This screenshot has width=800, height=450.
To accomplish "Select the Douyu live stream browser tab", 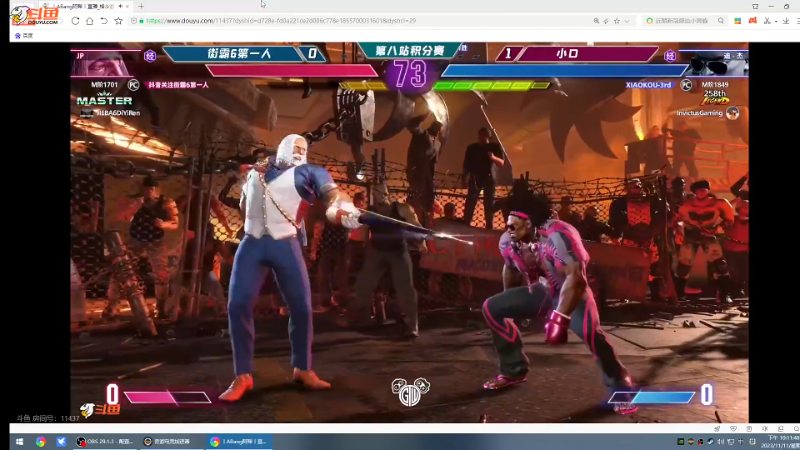I will point(85,6).
